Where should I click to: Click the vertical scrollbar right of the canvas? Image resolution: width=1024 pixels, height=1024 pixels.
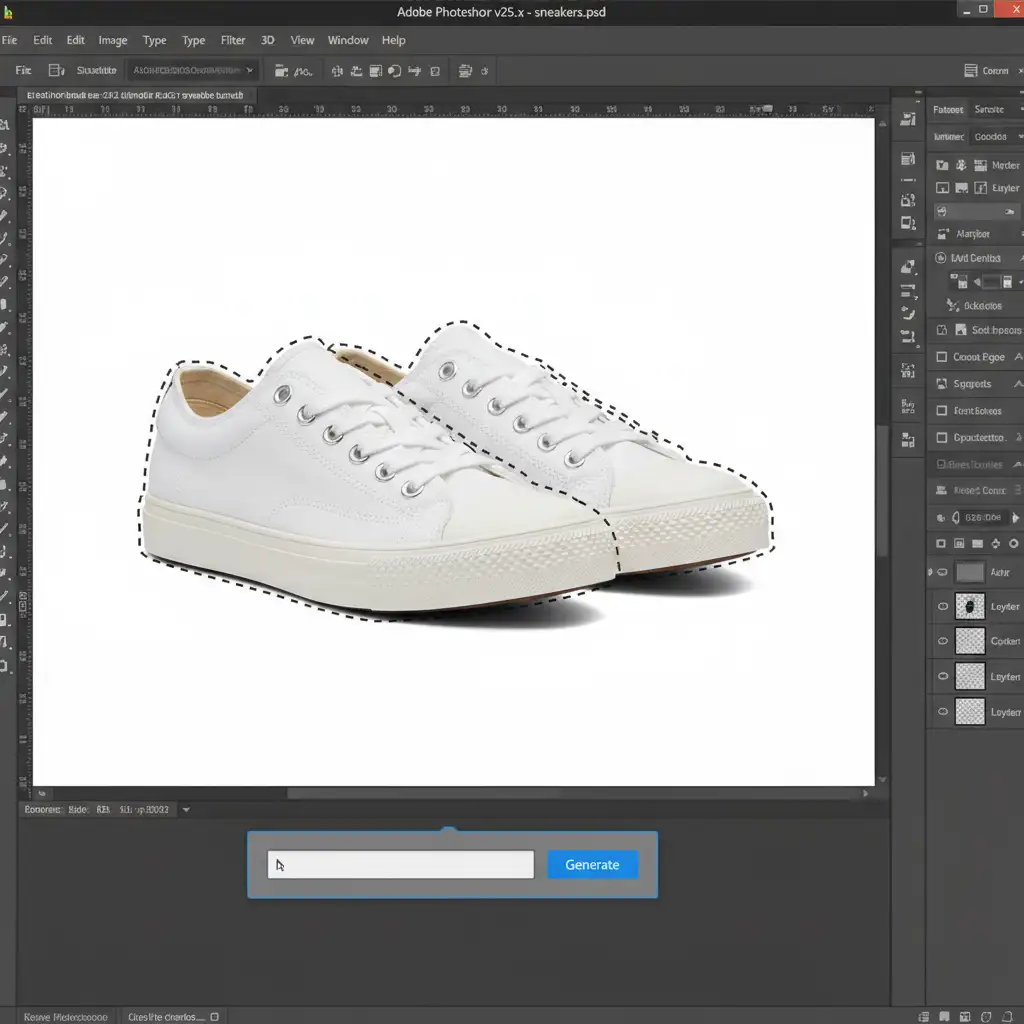coord(881,490)
